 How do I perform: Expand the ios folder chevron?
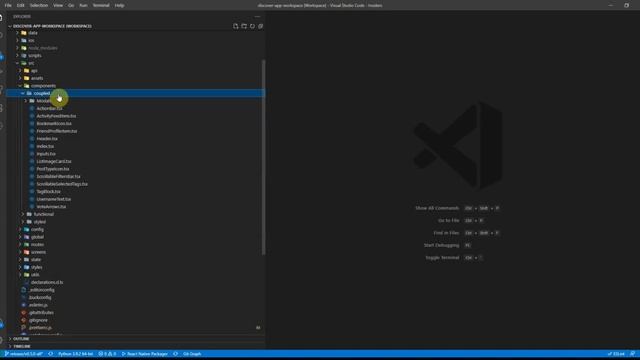(x=18, y=40)
